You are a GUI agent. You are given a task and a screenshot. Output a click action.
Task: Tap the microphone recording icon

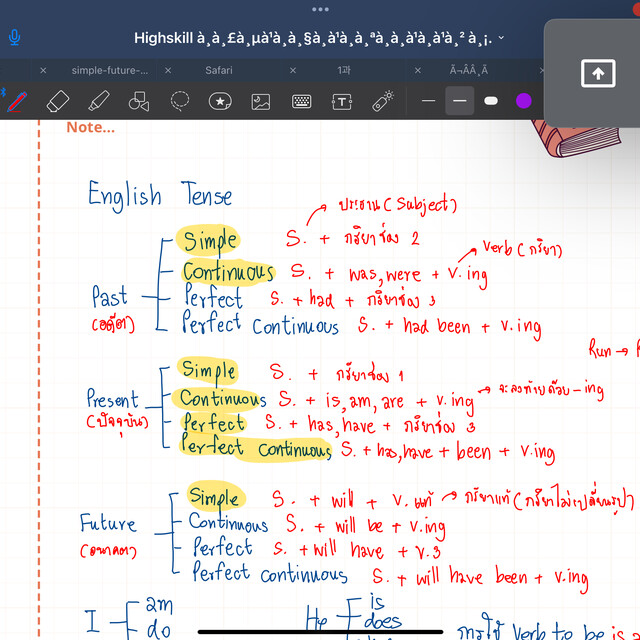pyautogui.click(x=16, y=38)
